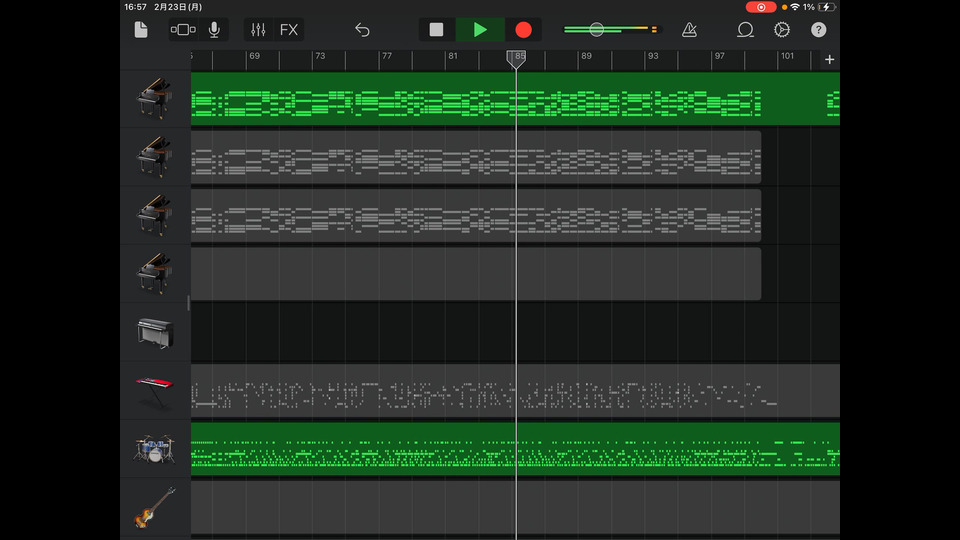Select the fourth grand piano track
The image size is (960, 540).
click(154, 274)
